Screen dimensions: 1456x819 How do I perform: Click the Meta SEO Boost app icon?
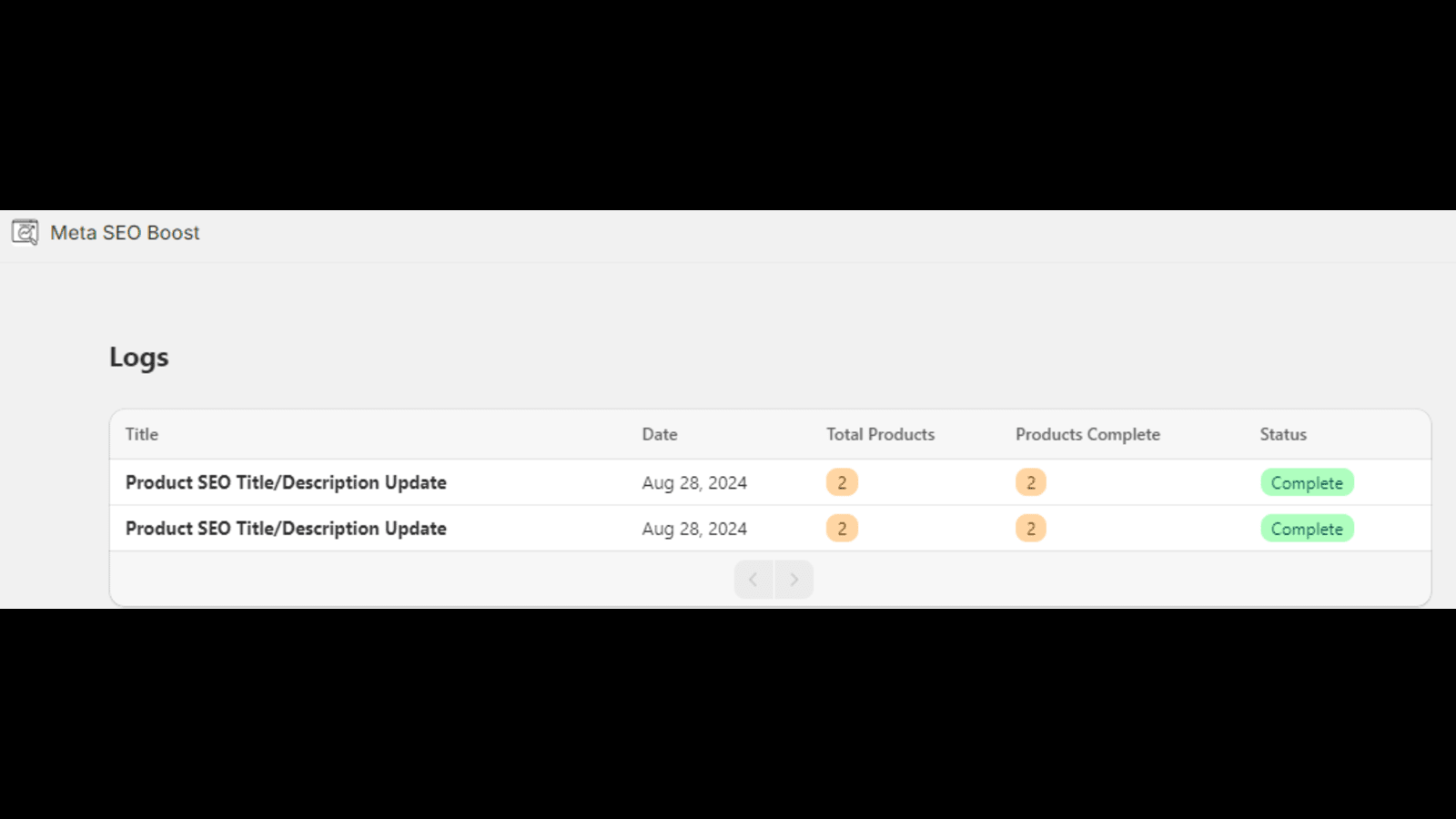point(25,232)
